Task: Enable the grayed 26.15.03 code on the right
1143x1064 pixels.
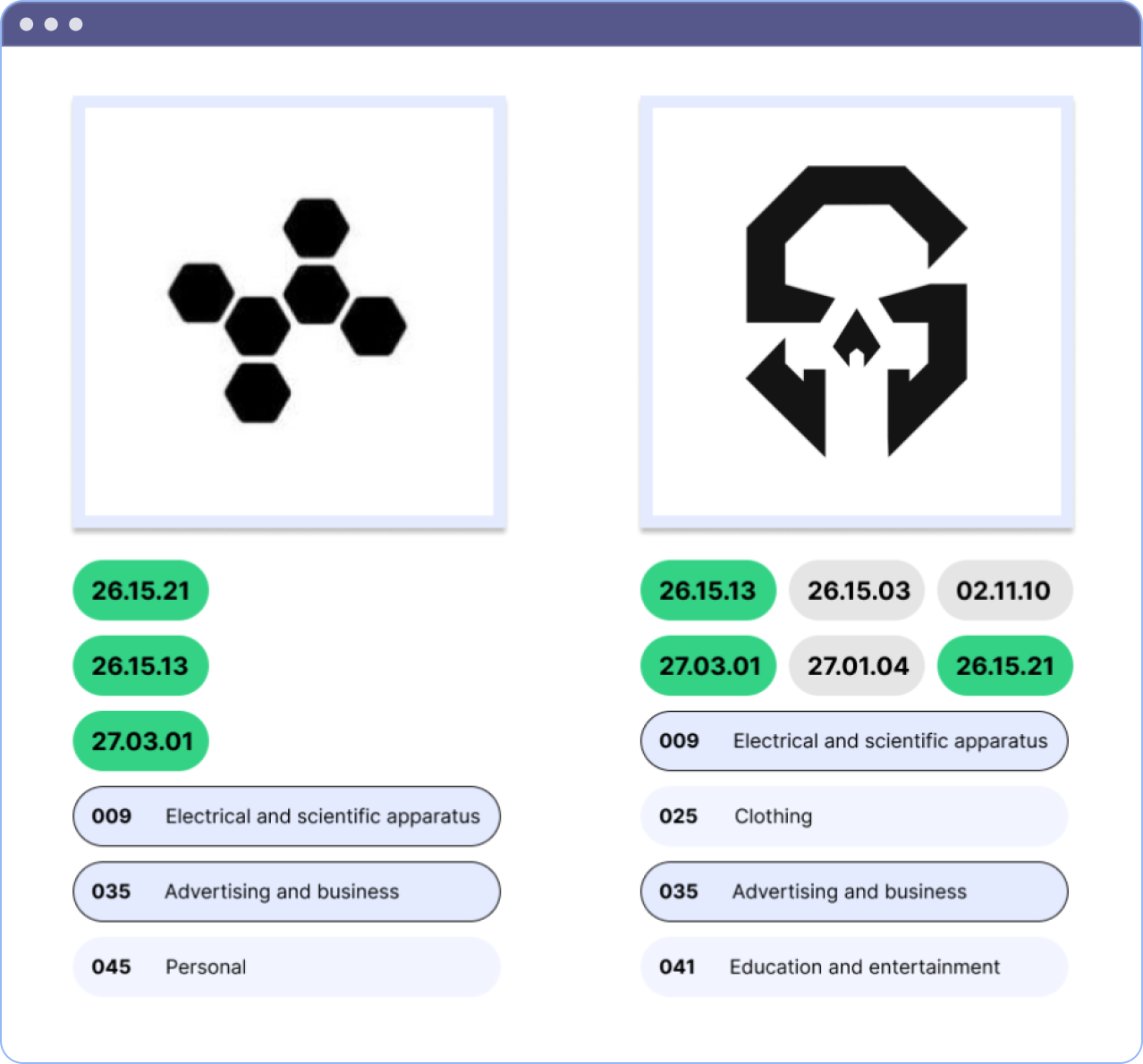Action: pyautogui.click(x=856, y=590)
